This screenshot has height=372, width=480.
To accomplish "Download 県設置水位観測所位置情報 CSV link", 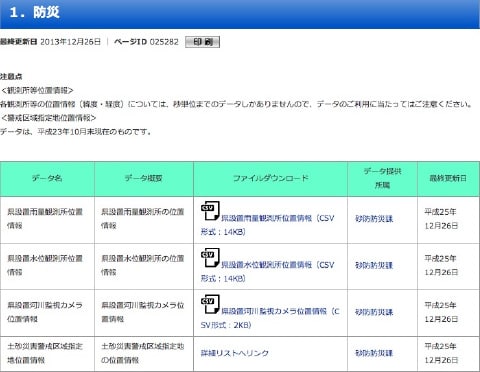I will pos(267,271).
